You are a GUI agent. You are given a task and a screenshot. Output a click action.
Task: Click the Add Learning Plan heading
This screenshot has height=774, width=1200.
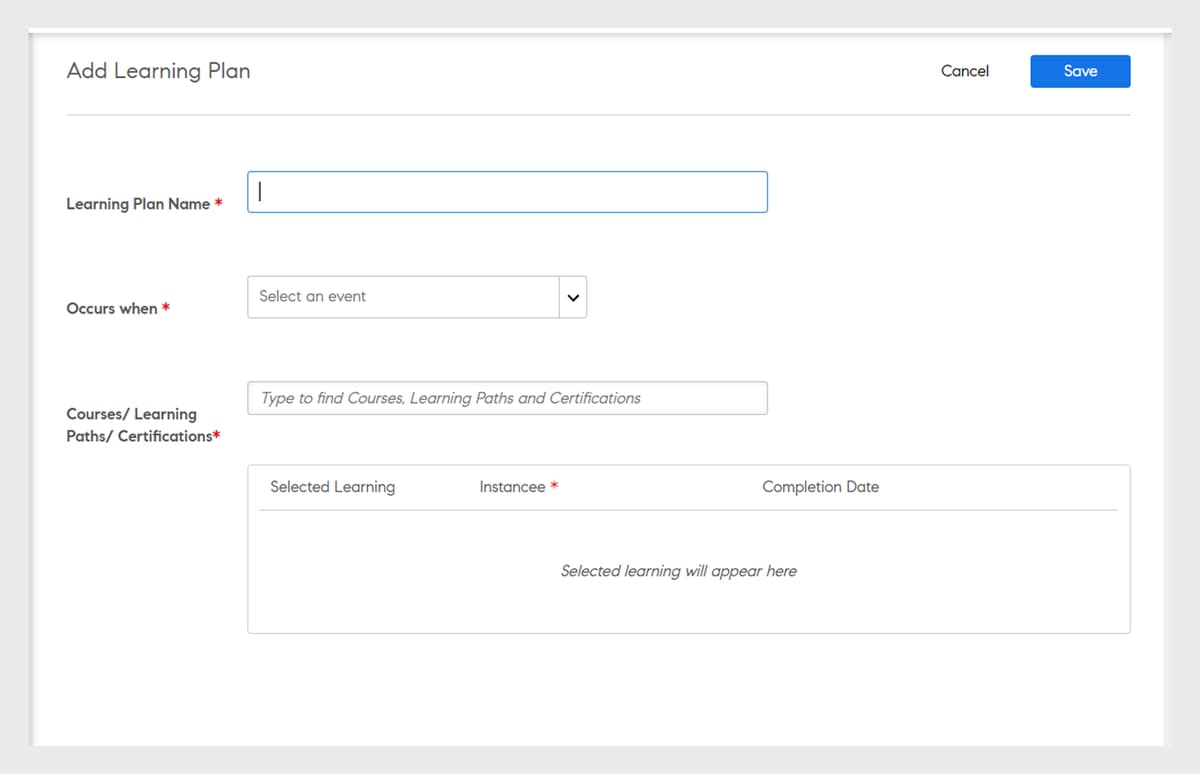coord(158,71)
